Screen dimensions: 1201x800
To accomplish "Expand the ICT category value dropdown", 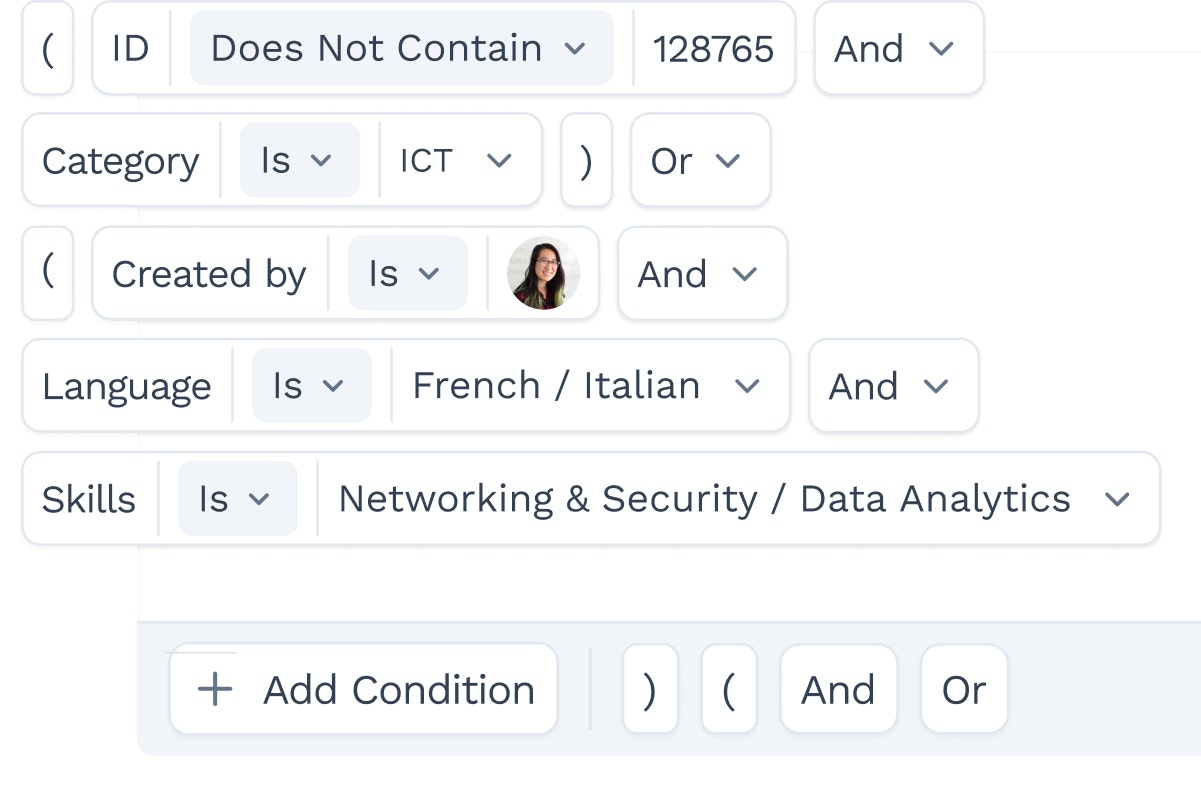I will coord(458,160).
